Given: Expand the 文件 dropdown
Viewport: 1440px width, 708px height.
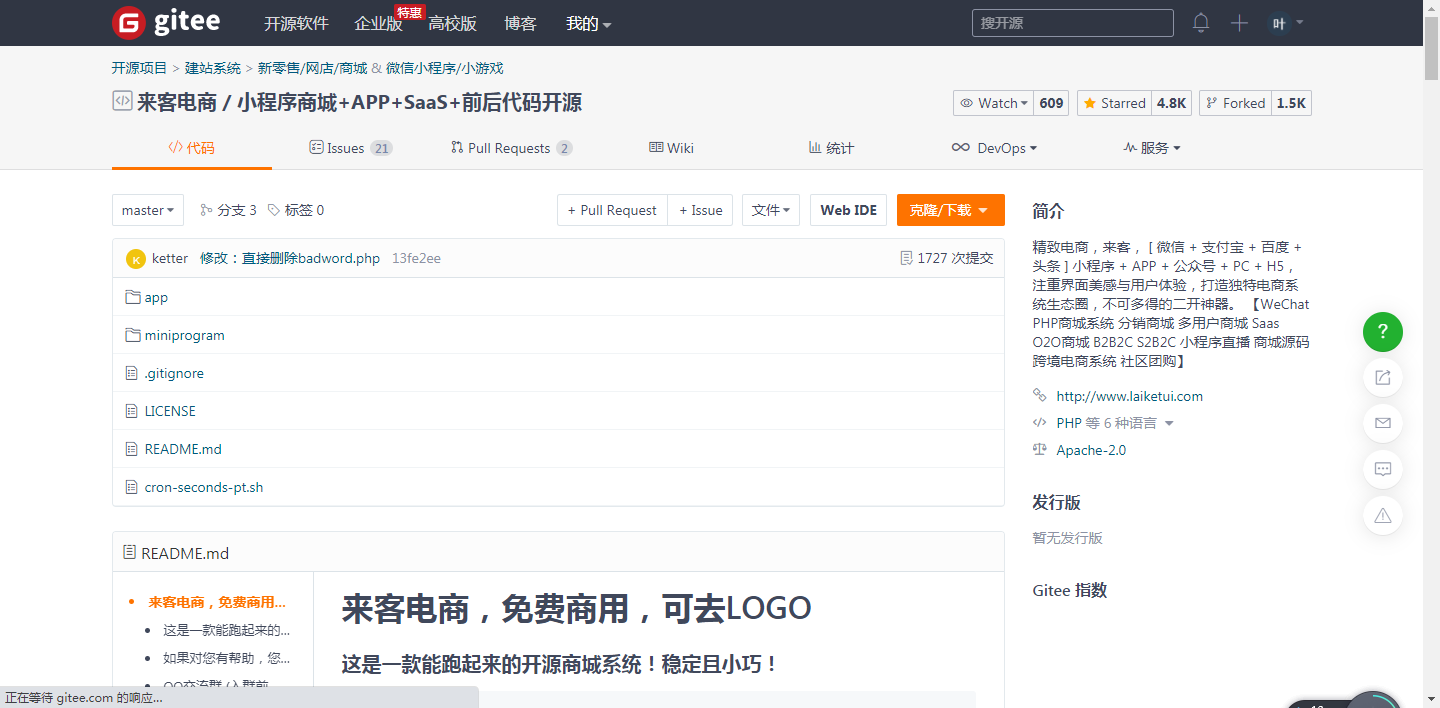Looking at the screenshot, I should pos(771,210).
